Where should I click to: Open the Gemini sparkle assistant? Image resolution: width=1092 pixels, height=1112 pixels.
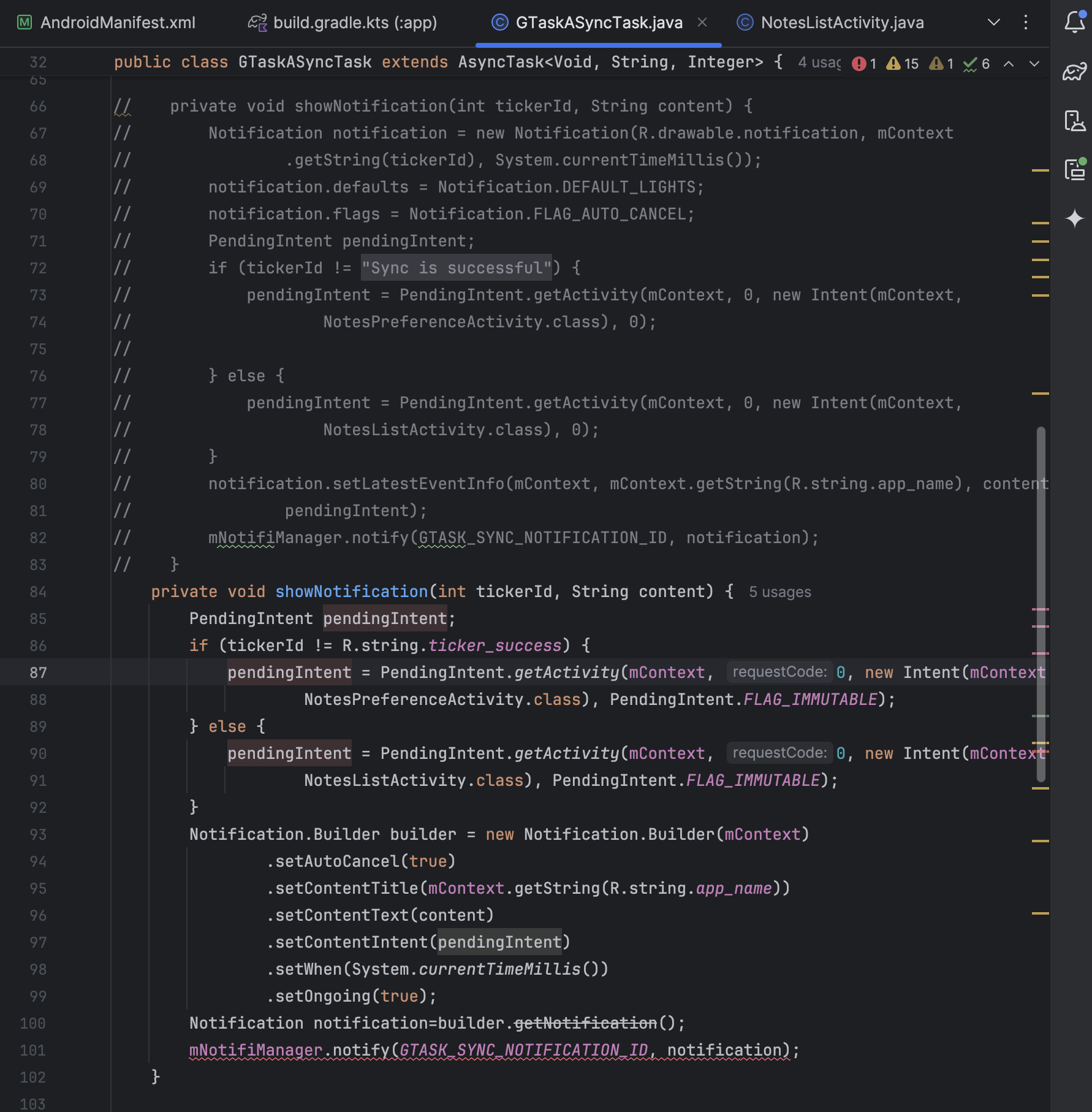(1074, 219)
